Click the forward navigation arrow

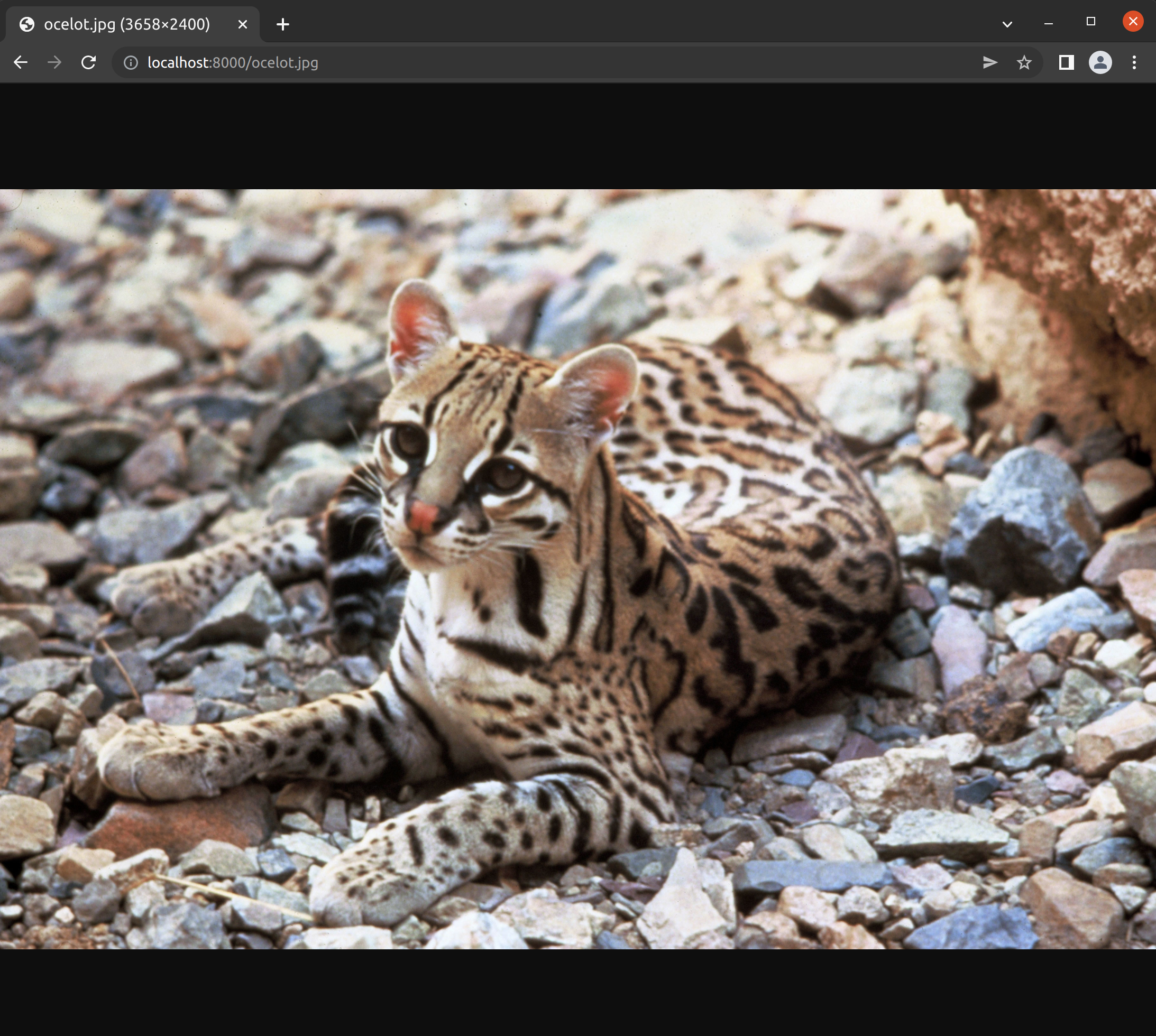54,62
